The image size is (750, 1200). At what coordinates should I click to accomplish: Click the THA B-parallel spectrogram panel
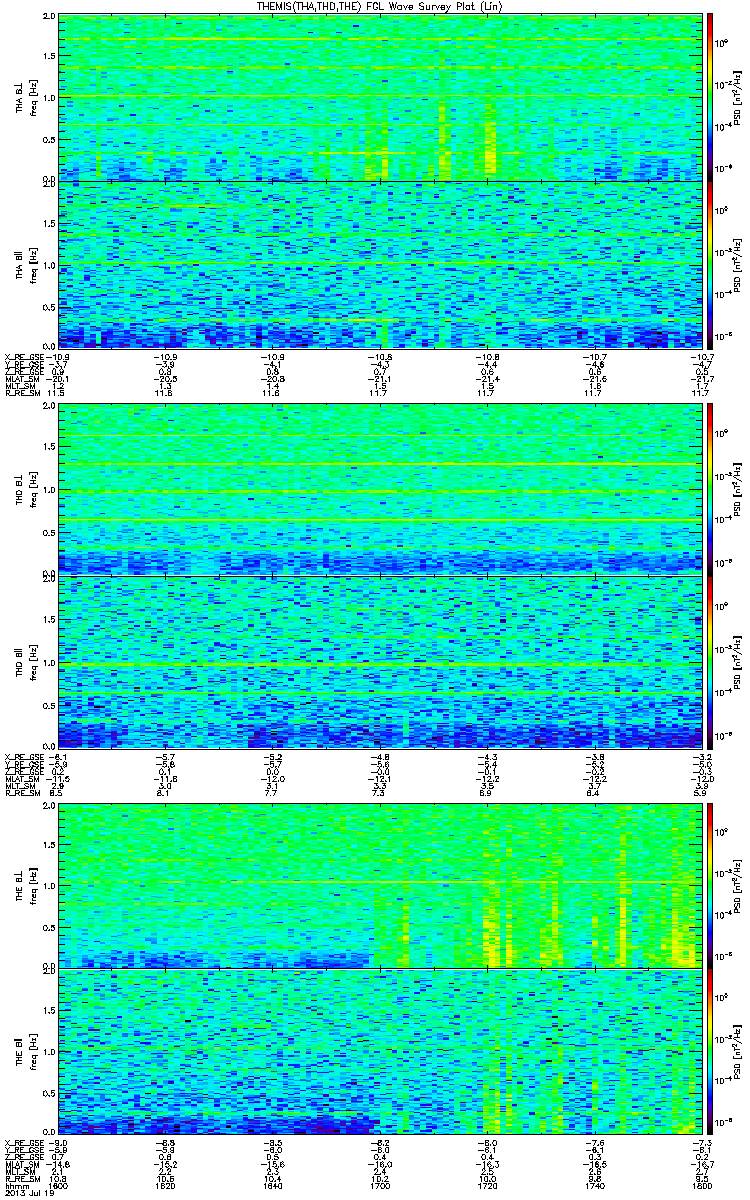(x=381, y=264)
